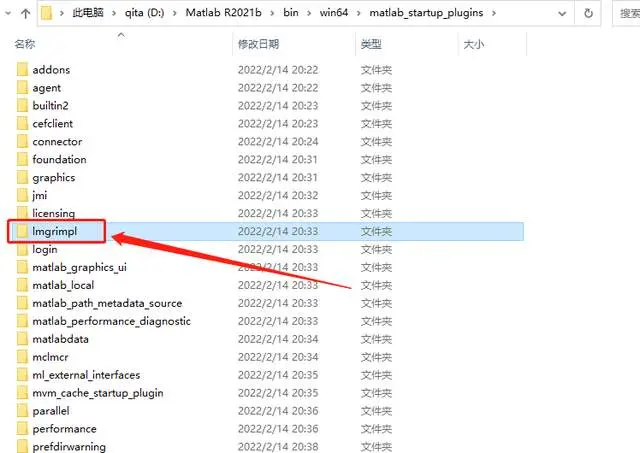Go up one folder level arrow
This screenshot has height=453, width=640.
[25, 13]
